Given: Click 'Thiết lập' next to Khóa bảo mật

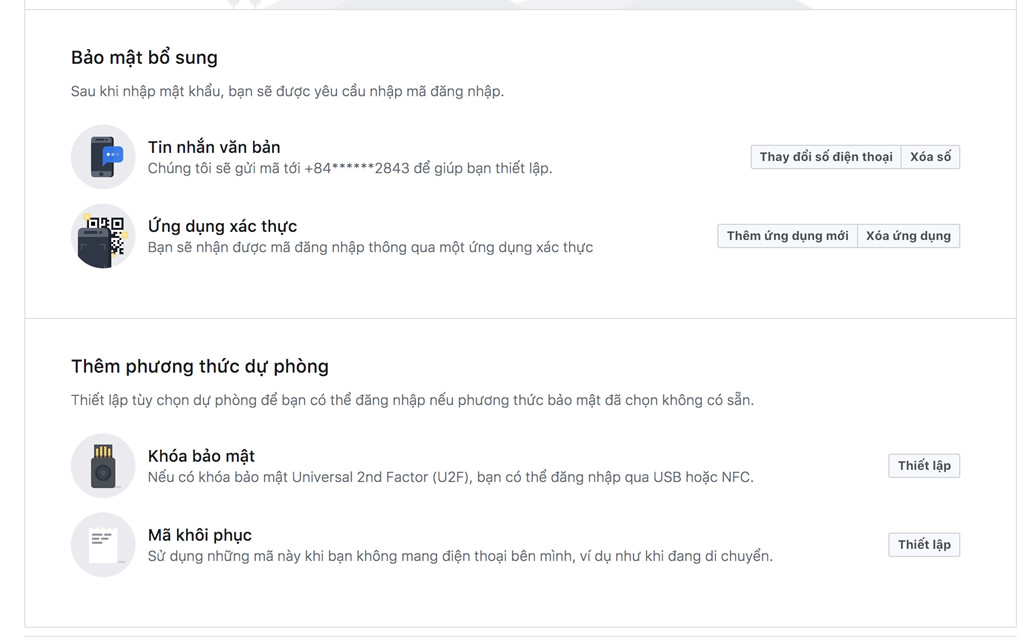Looking at the screenshot, I should click(924, 465).
